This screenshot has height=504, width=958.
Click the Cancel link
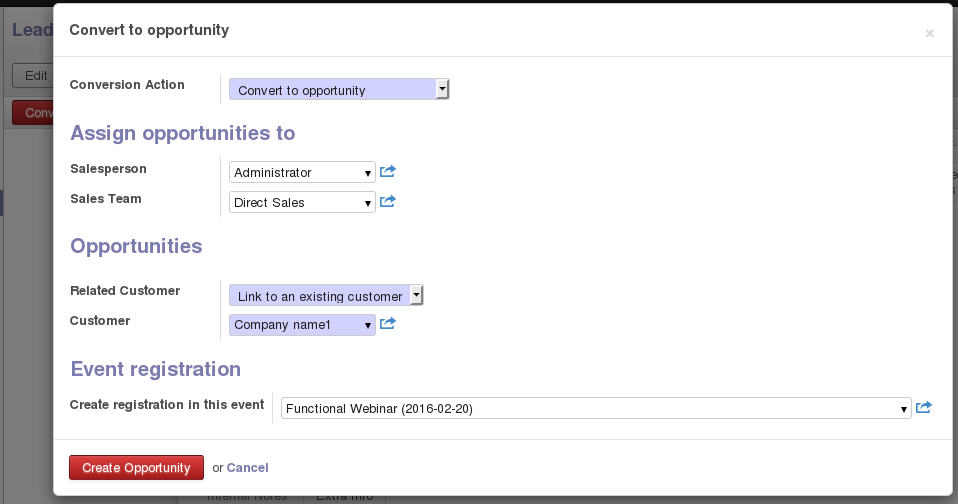pyautogui.click(x=247, y=468)
